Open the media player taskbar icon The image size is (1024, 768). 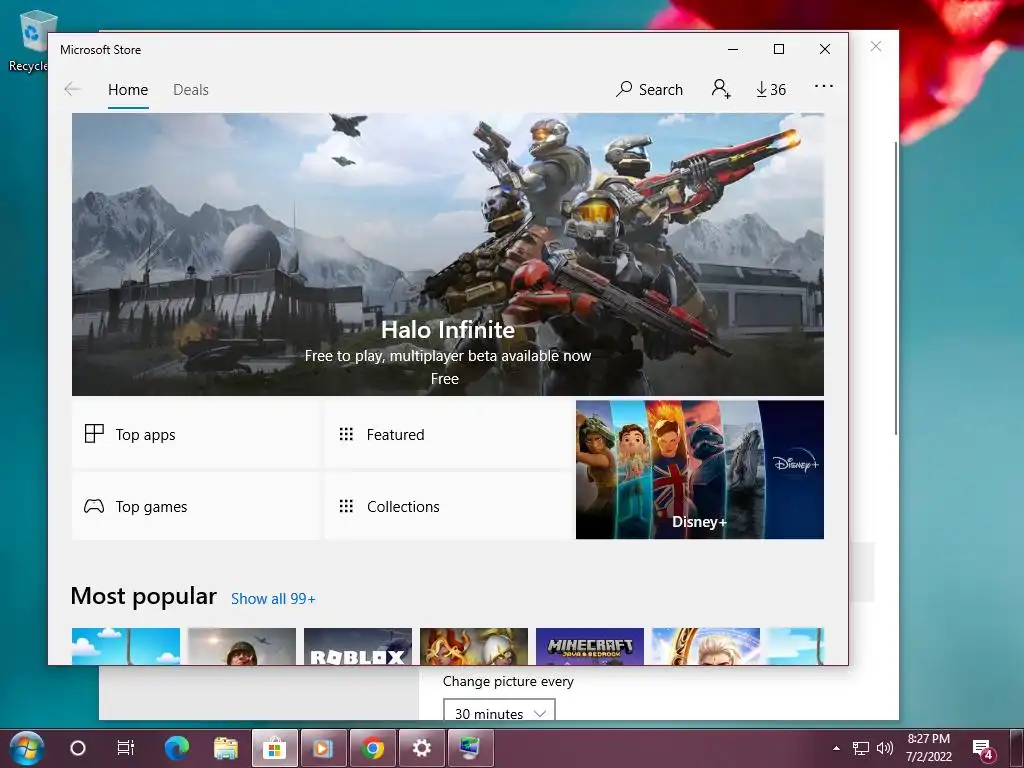pos(323,748)
